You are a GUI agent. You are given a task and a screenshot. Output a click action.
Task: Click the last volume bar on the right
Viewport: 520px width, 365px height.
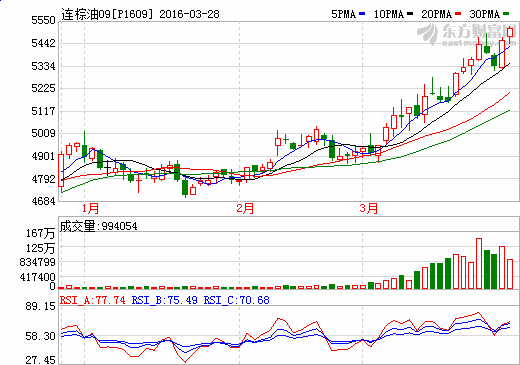(x=510, y=274)
